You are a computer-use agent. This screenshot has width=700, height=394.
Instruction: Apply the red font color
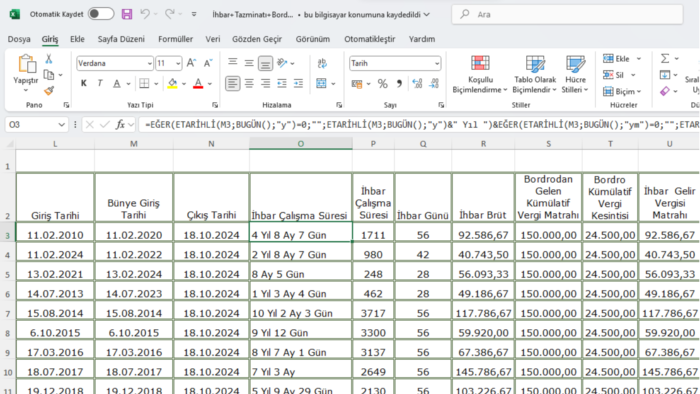pyautogui.click(x=198, y=83)
